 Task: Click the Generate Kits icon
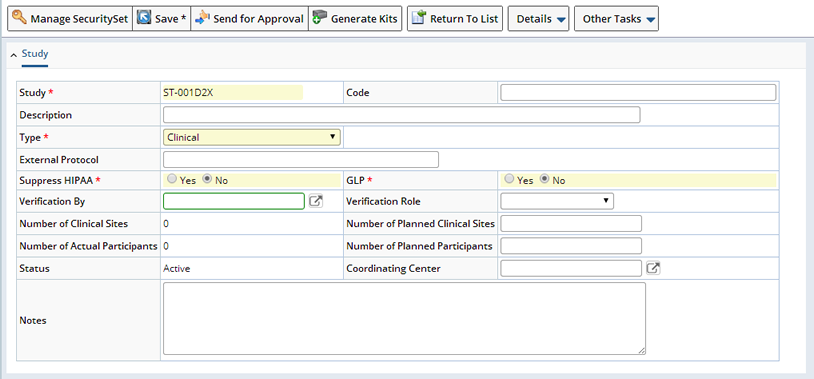(x=320, y=18)
